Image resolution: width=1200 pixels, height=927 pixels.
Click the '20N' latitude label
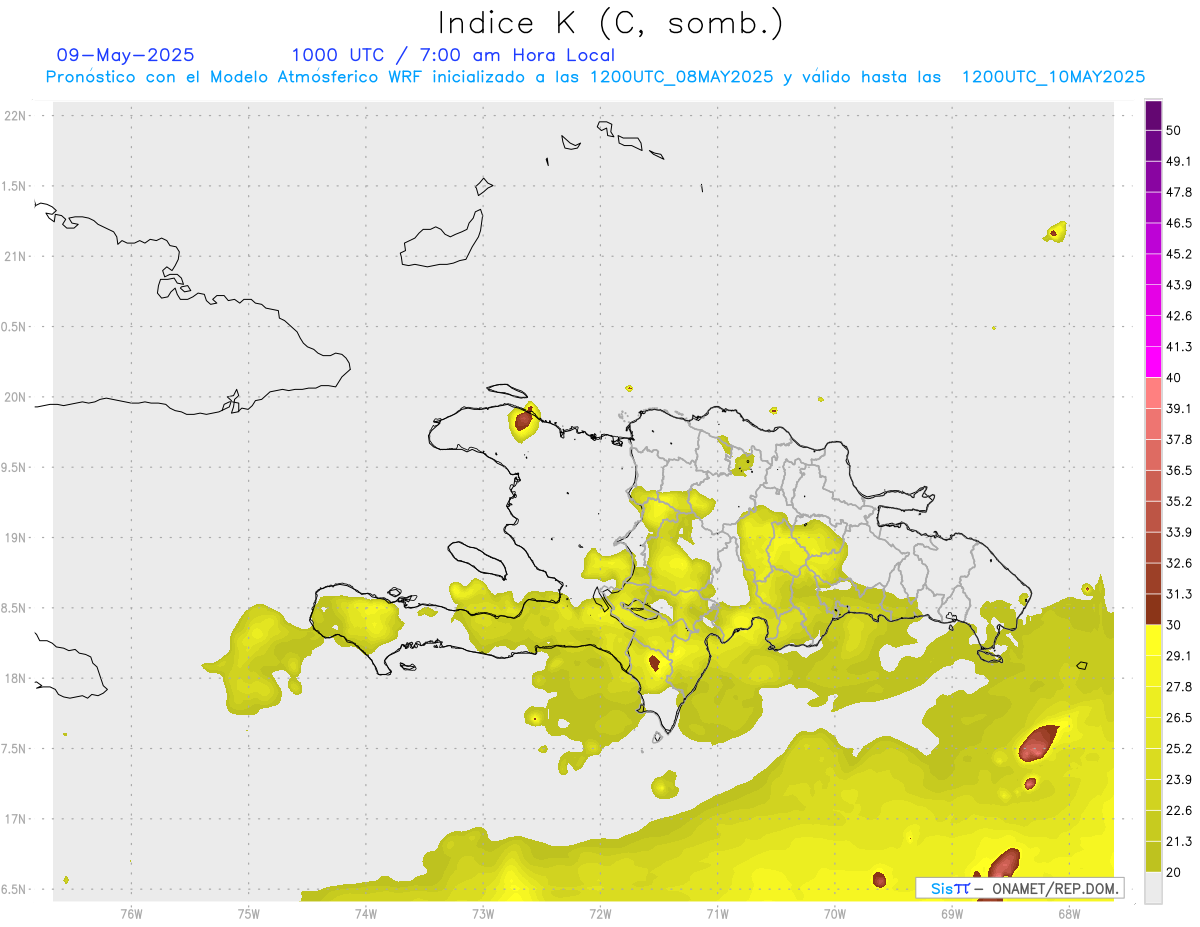click(15, 397)
